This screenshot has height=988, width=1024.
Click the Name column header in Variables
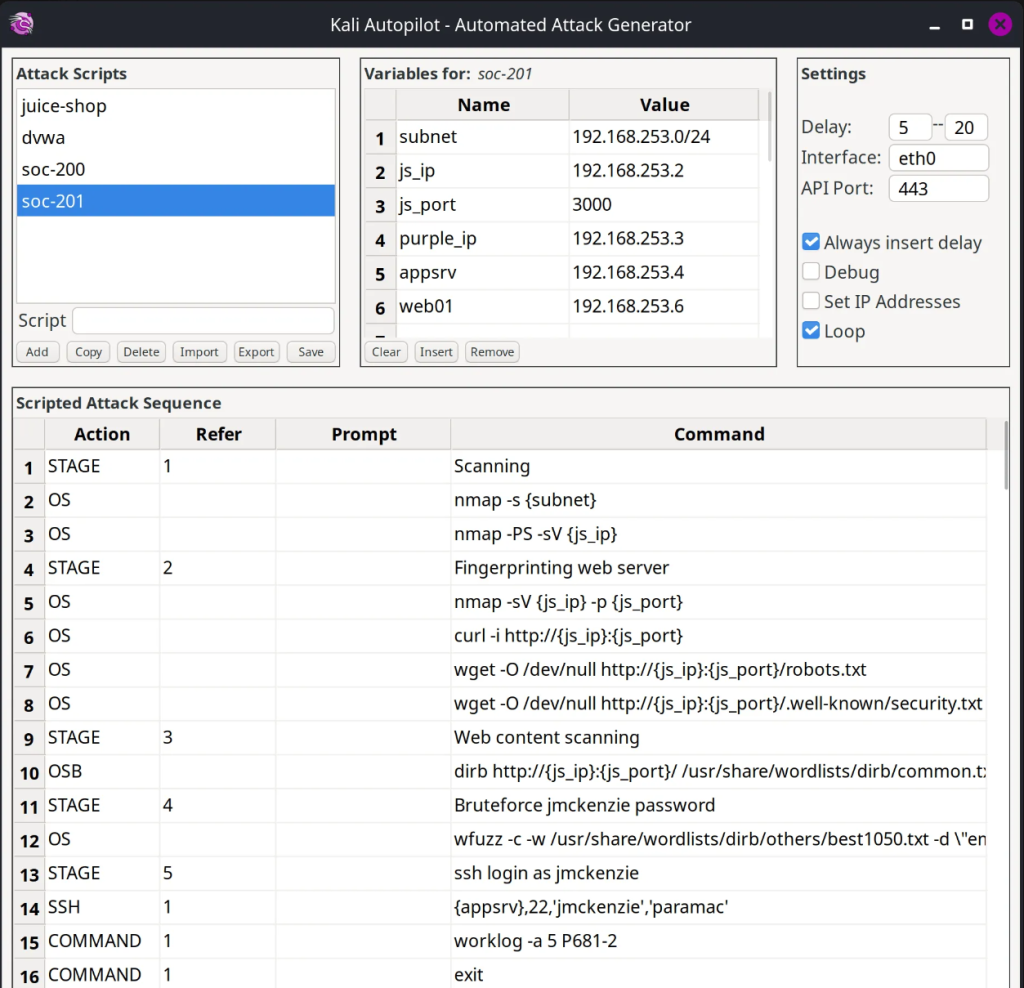tap(483, 104)
